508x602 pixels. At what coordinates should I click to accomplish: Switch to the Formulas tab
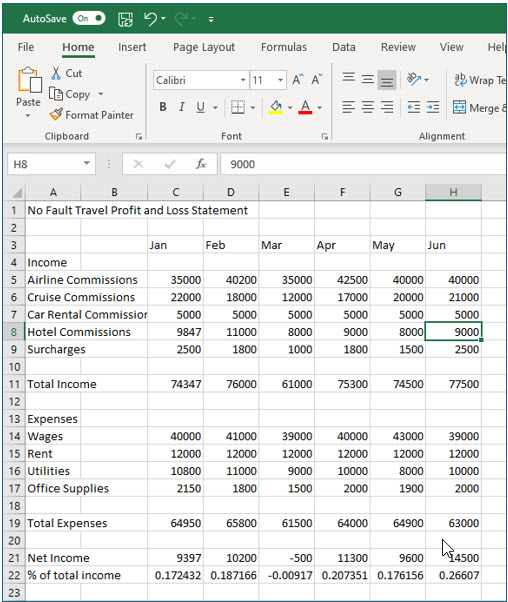tap(284, 47)
